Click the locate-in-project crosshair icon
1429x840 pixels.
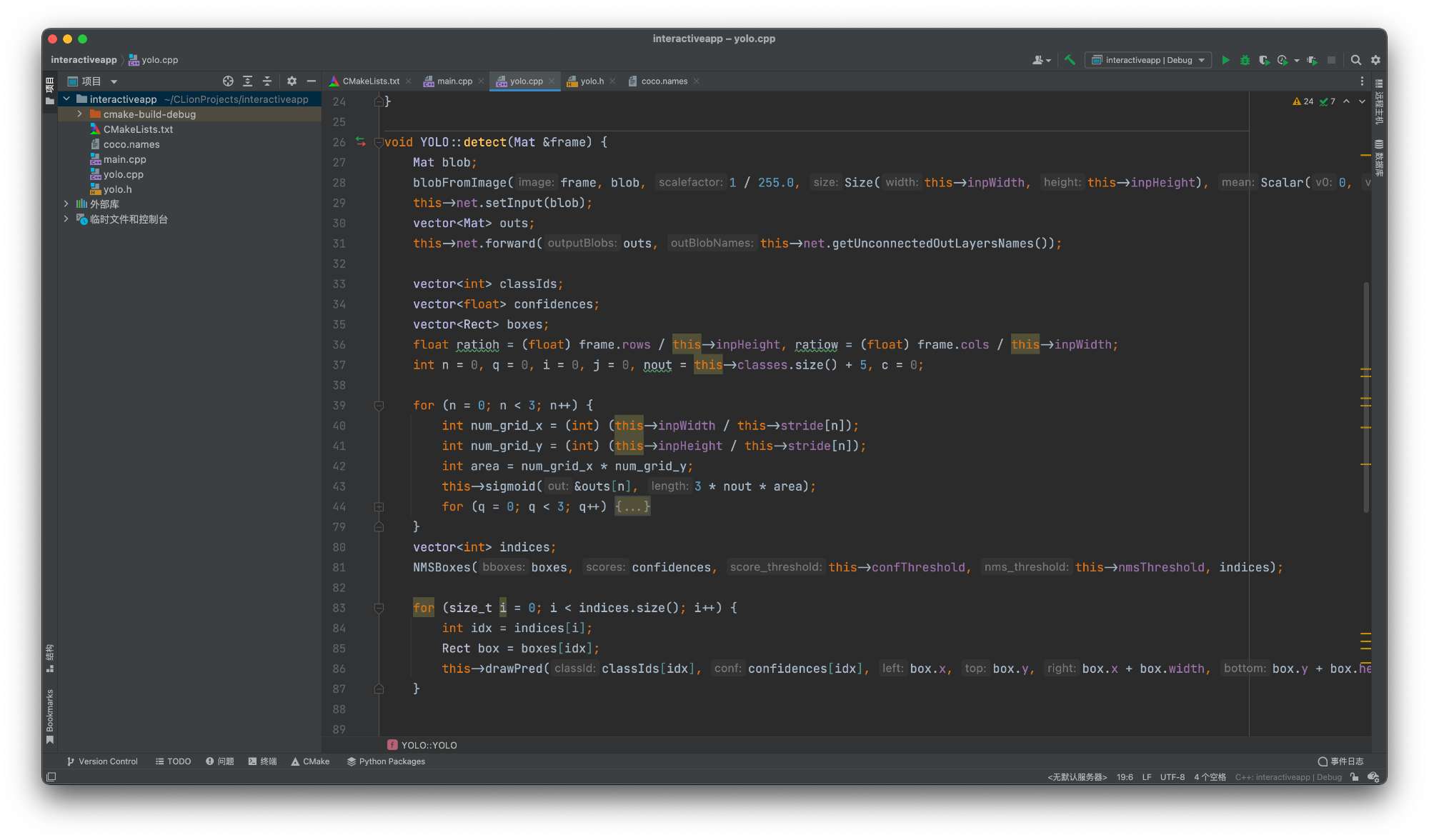point(228,81)
